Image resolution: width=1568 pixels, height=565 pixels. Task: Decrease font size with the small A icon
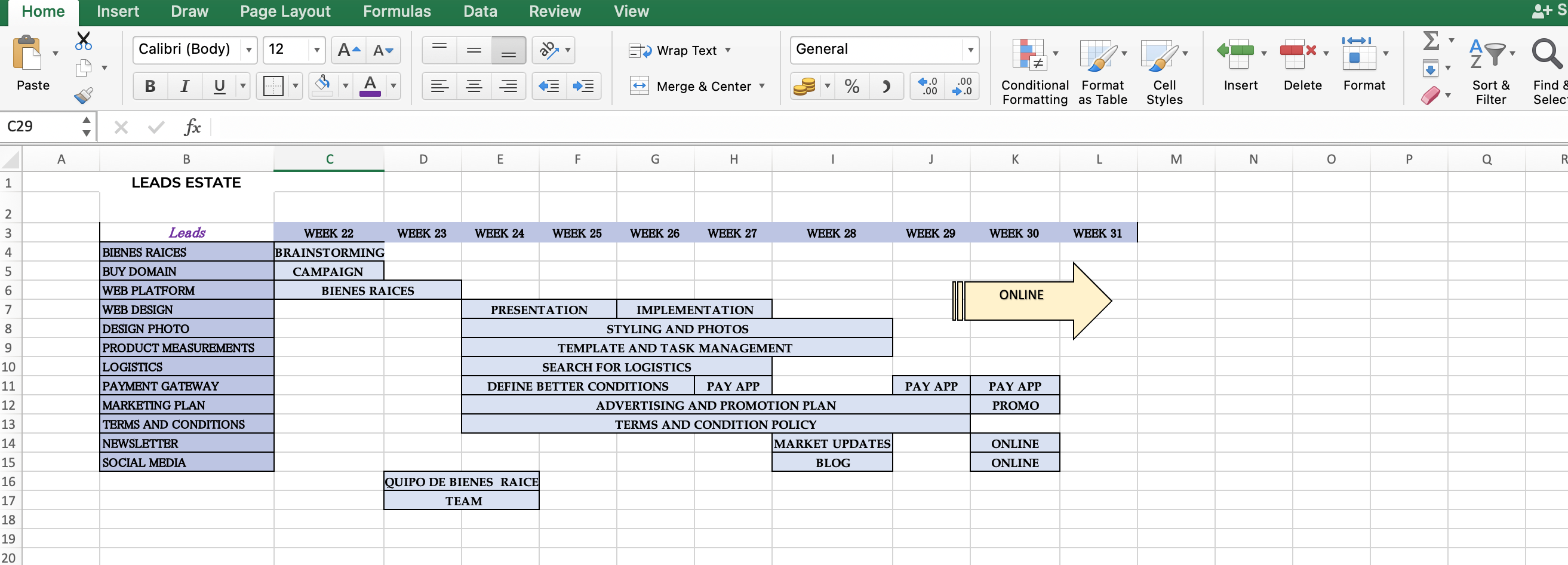(x=383, y=50)
